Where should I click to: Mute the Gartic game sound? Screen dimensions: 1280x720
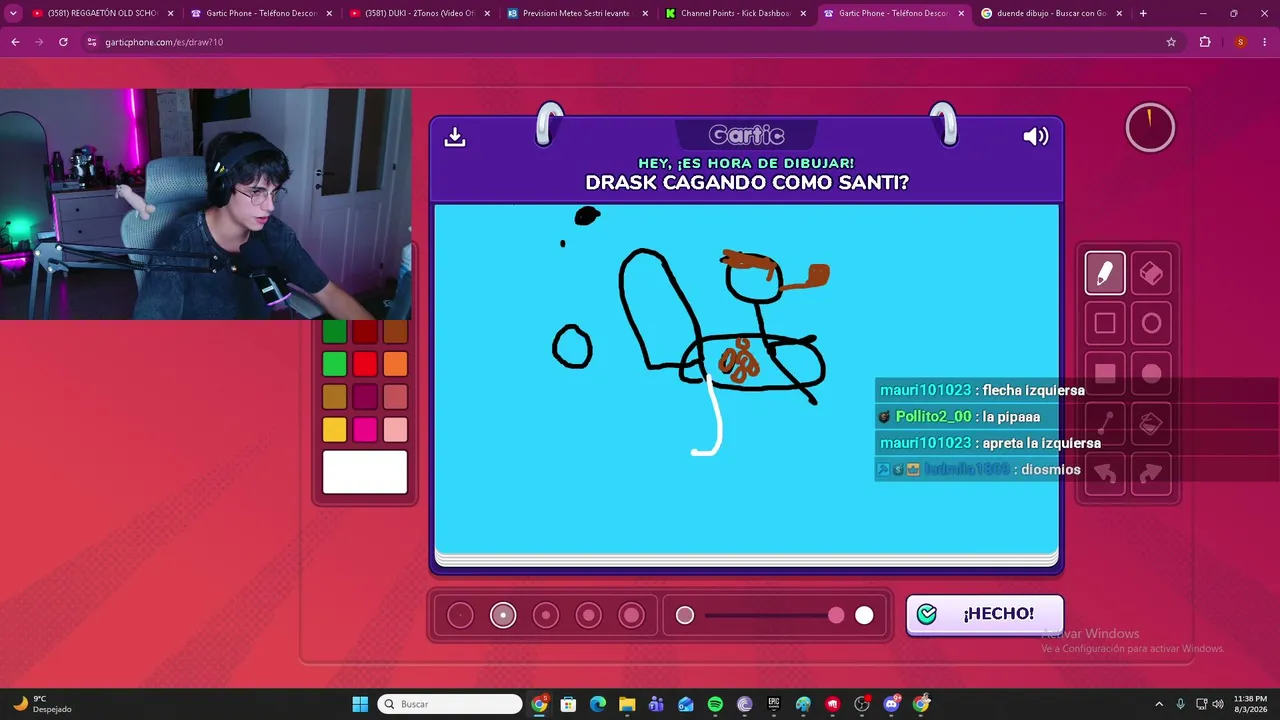(x=1036, y=136)
